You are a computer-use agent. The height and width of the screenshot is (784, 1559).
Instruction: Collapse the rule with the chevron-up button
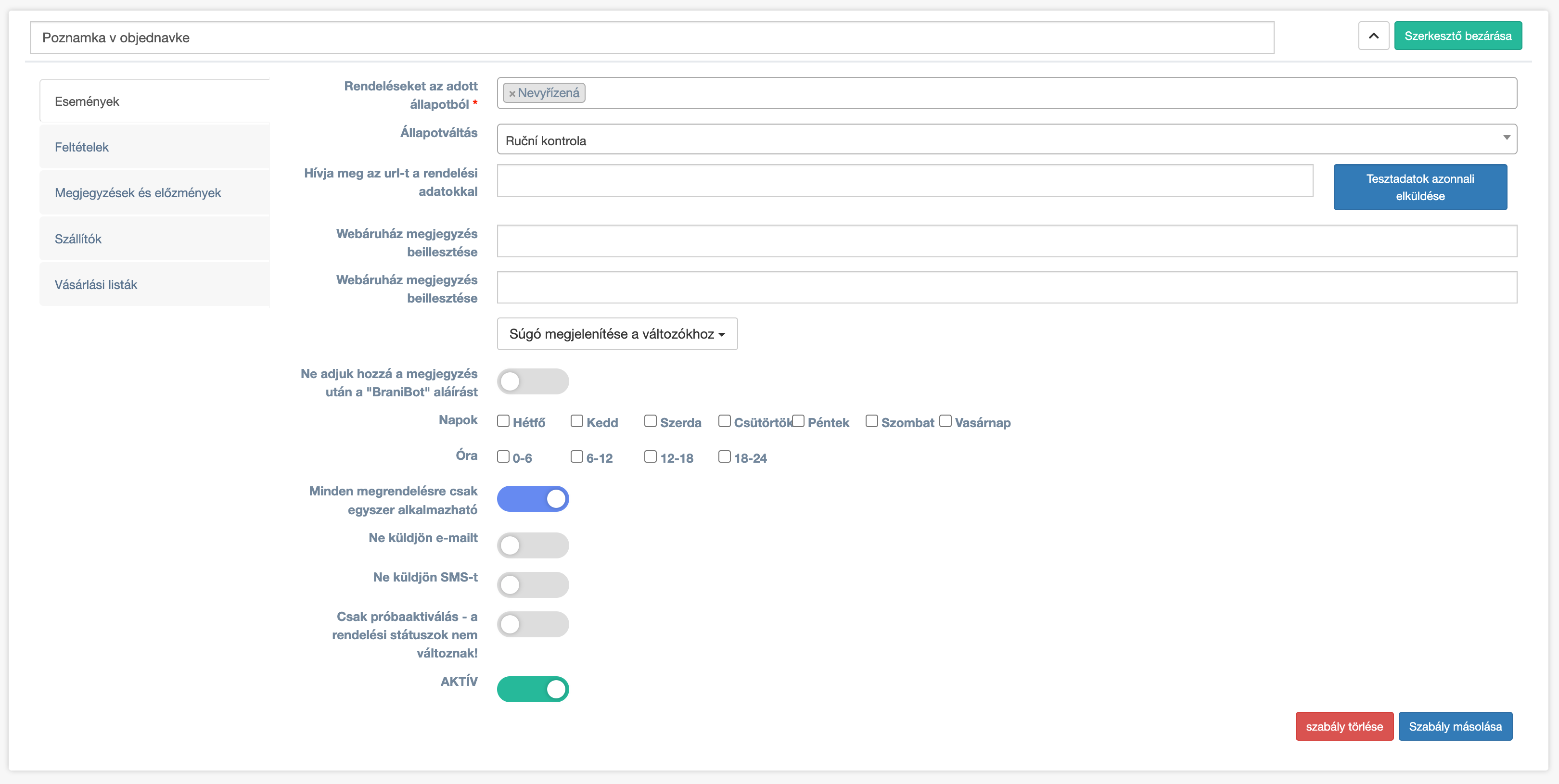point(1373,36)
